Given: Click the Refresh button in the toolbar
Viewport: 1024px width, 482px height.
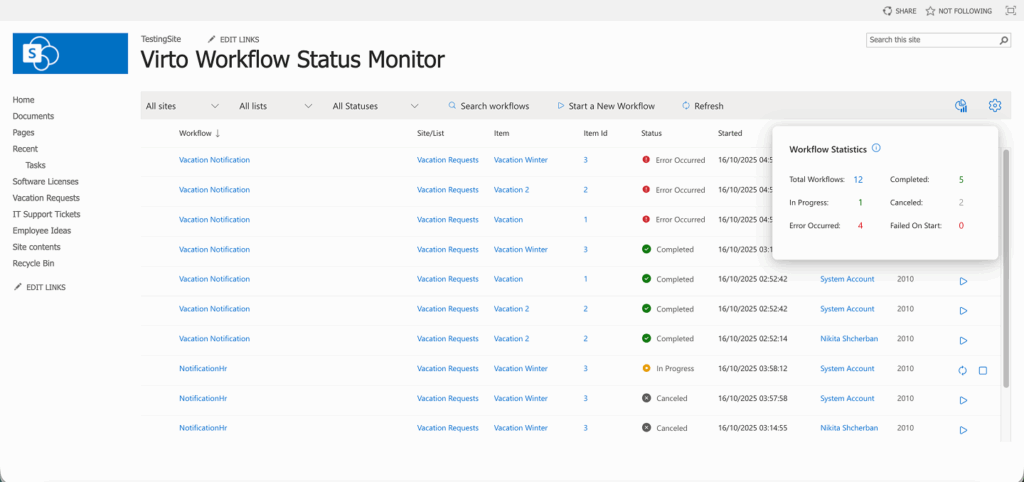Looking at the screenshot, I should [x=703, y=106].
